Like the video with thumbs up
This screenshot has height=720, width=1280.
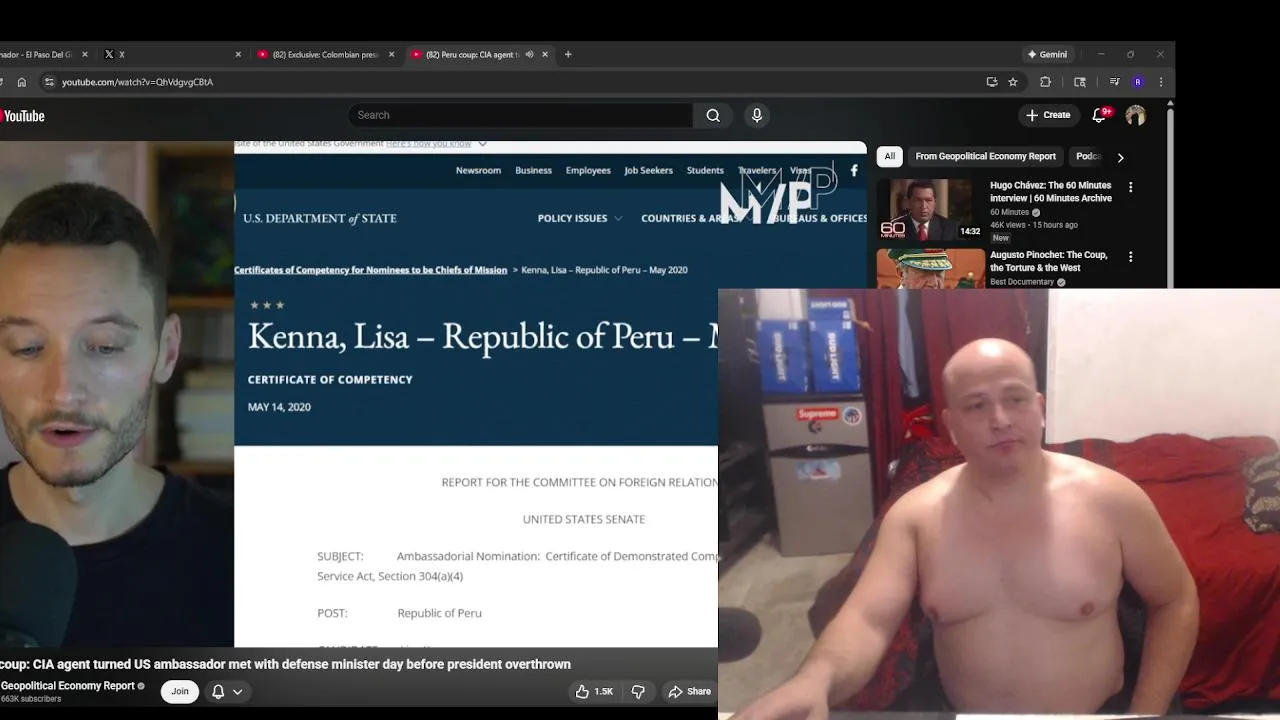595,691
